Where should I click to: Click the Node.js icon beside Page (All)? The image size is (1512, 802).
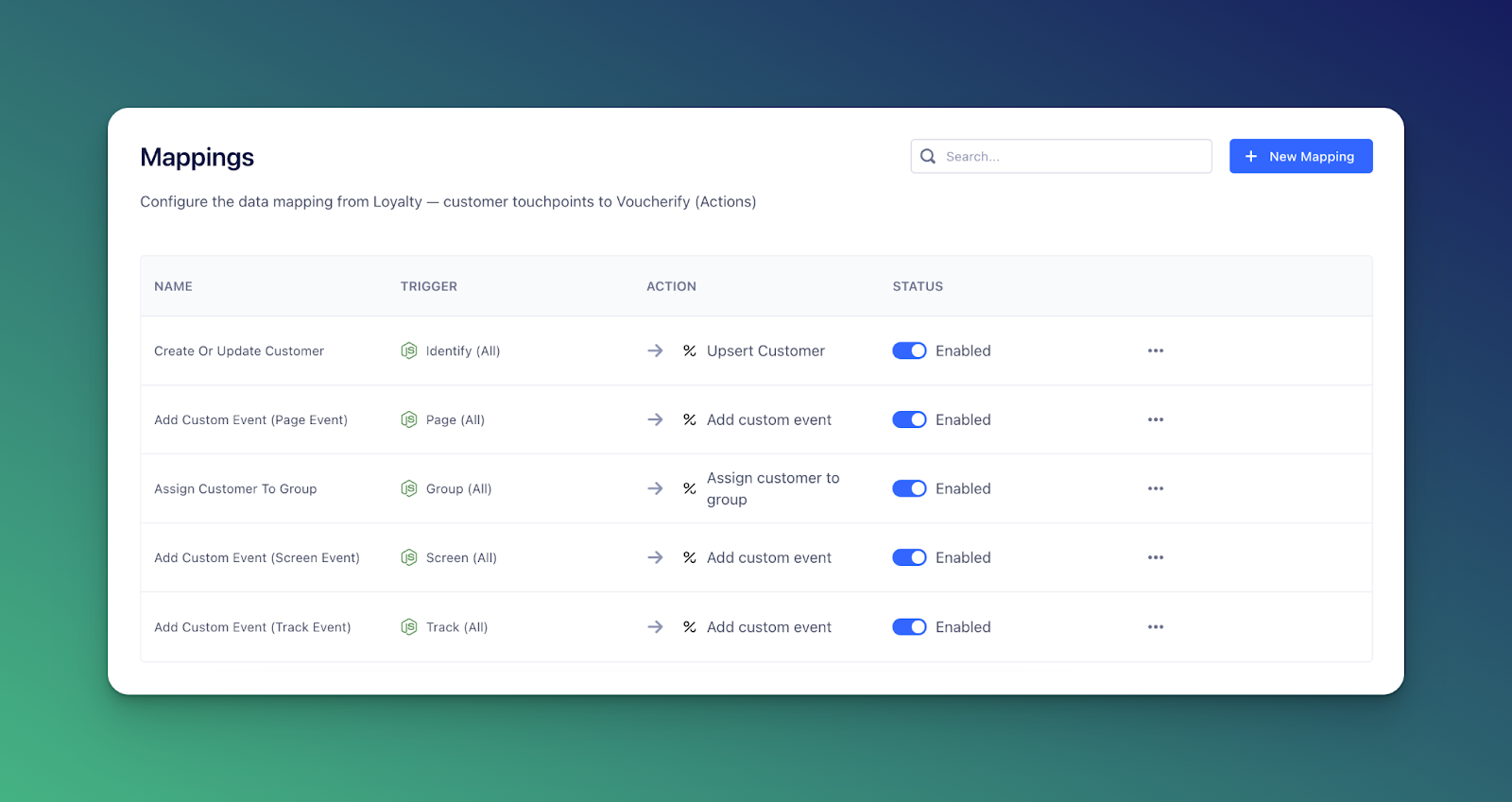408,419
